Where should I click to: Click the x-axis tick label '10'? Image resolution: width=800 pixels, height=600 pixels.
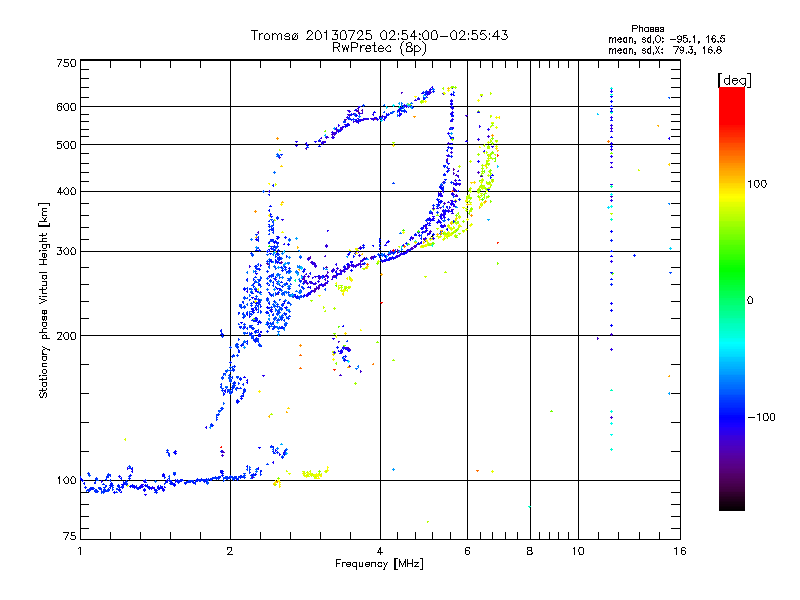coord(578,551)
